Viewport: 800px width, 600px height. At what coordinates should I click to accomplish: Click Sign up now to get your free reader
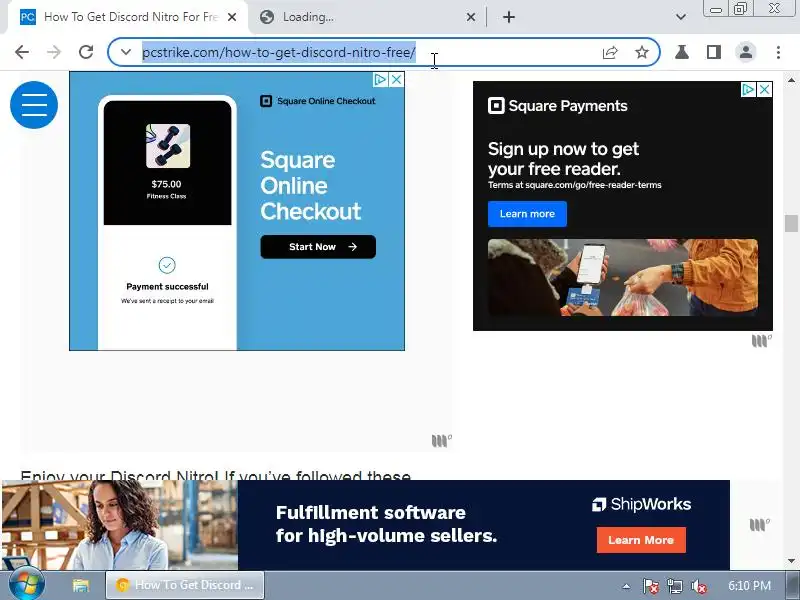(x=563, y=159)
